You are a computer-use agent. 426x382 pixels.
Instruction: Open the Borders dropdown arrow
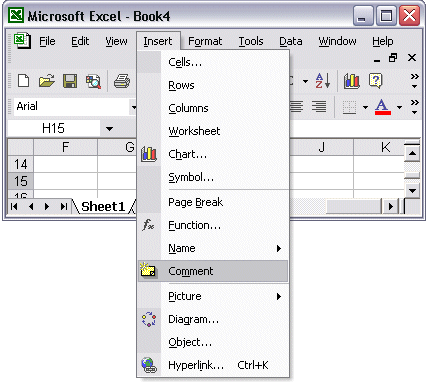tap(365, 107)
